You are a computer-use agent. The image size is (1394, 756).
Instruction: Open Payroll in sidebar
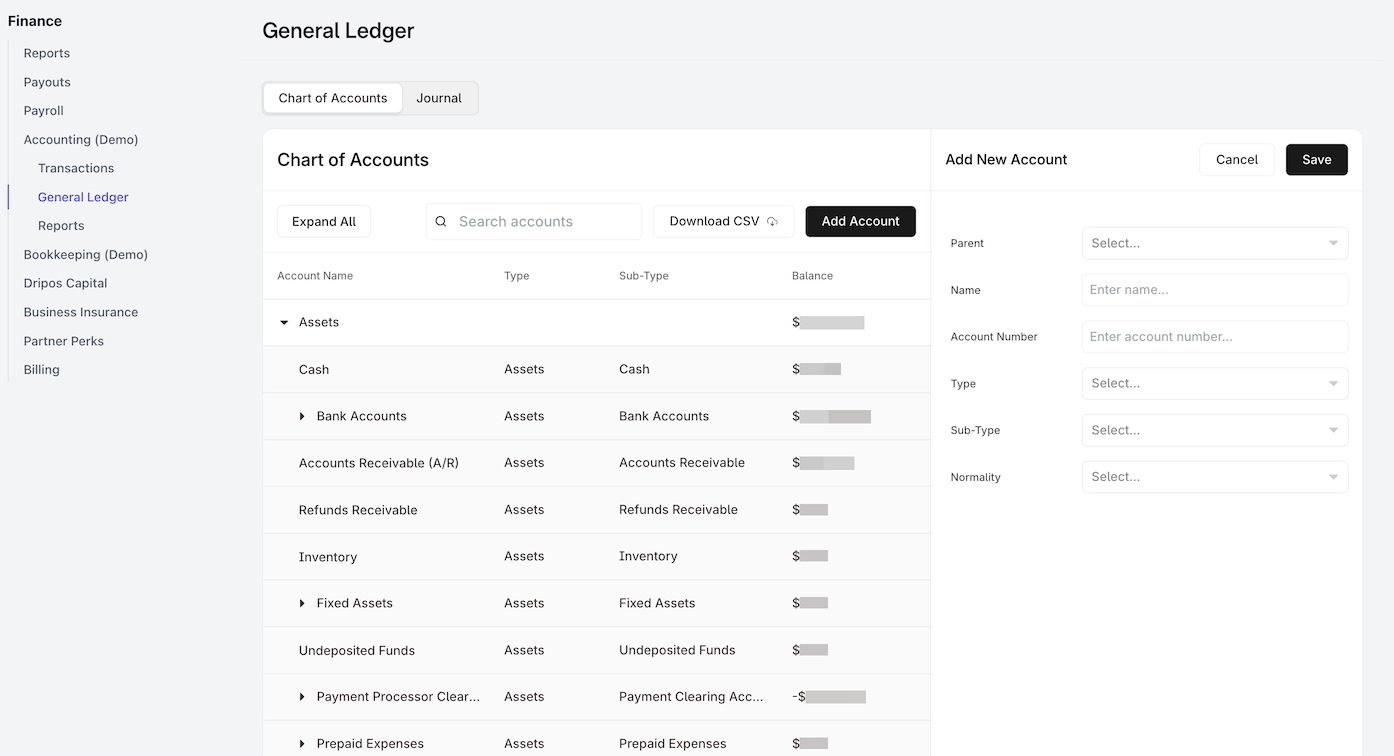[44, 111]
